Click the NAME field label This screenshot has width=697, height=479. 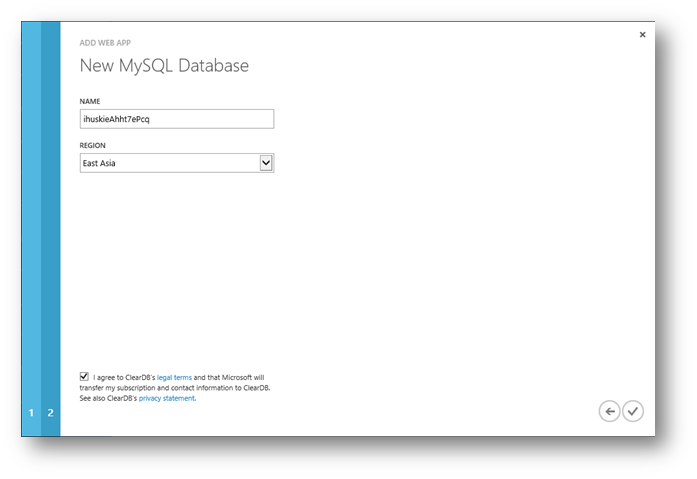[90, 101]
